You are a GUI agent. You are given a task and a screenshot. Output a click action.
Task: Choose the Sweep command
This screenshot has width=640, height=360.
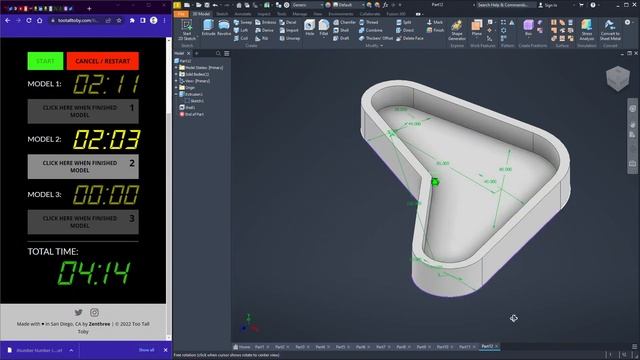point(243,22)
